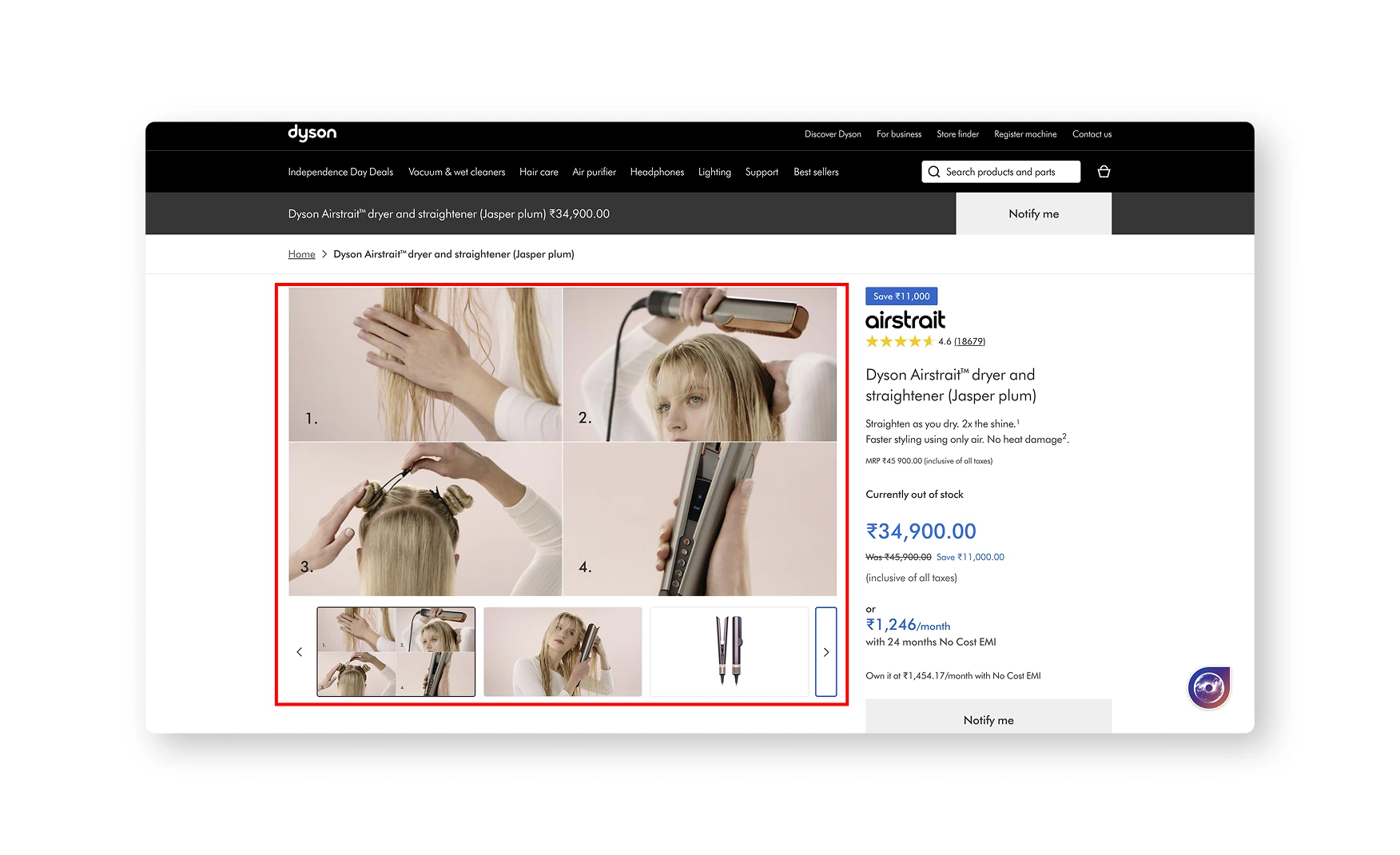The width and height of the screenshot is (1400, 855).
Task: Select the woman styling hair thumbnail
Action: pos(563,652)
